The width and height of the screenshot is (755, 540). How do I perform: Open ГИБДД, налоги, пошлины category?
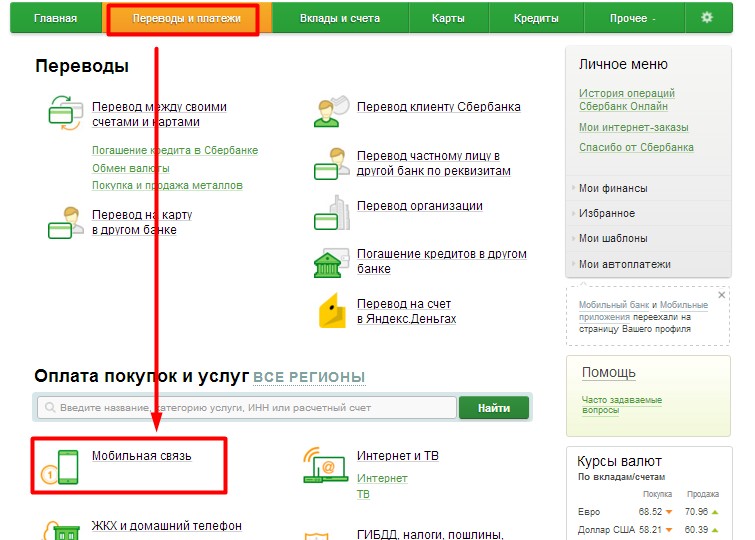[430, 534]
